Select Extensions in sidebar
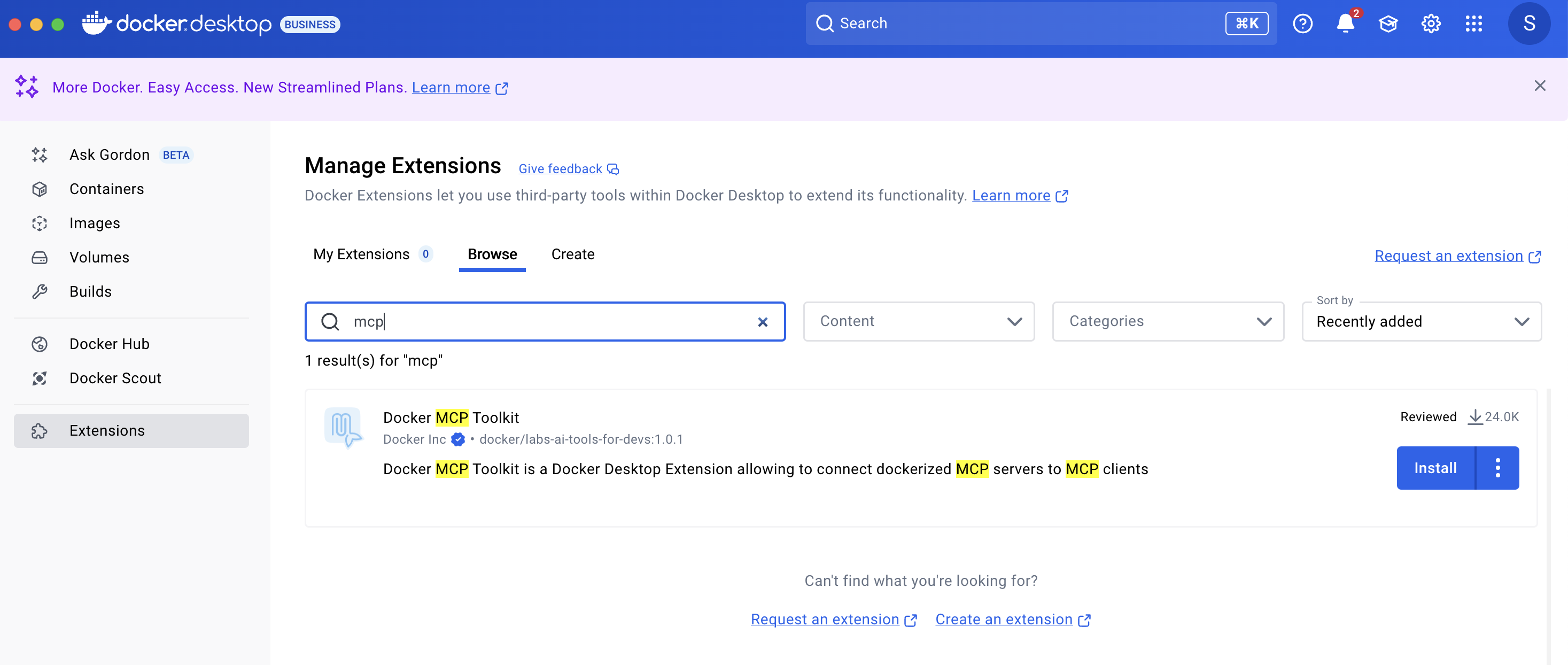Image resolution: width=1568 pixels, height=665 pixels. (131, 430)
